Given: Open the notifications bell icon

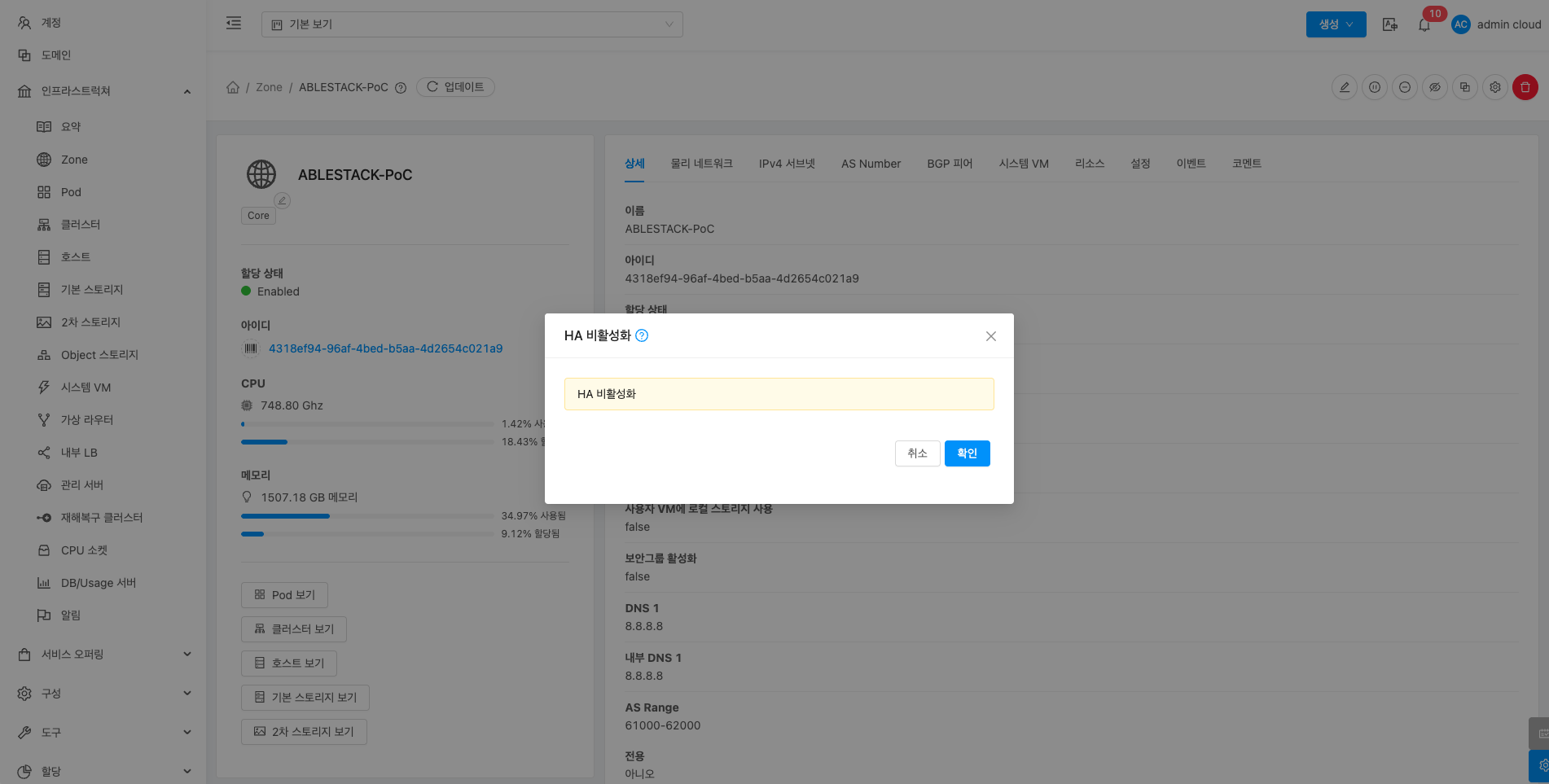Looking at the screenshot, I should pyautogui.click(x=1424, y=25).
